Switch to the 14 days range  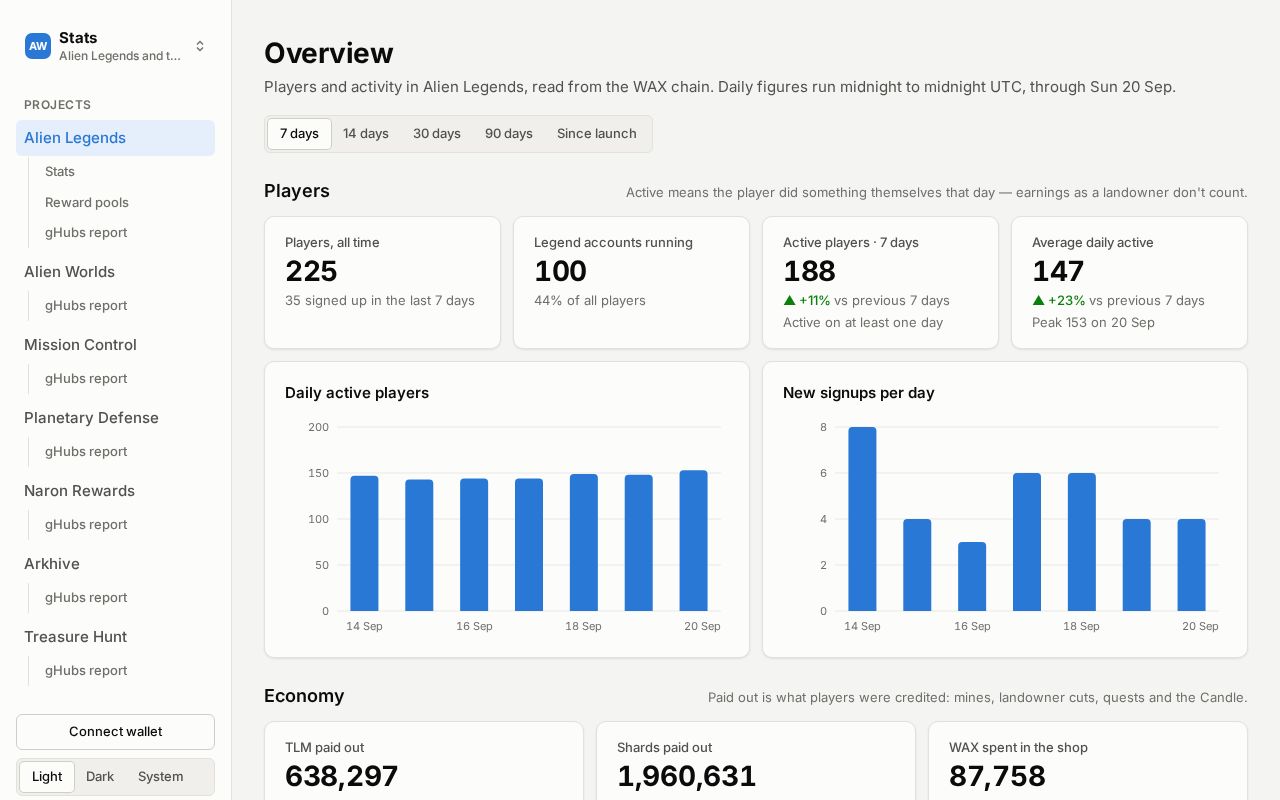(366, 134)
